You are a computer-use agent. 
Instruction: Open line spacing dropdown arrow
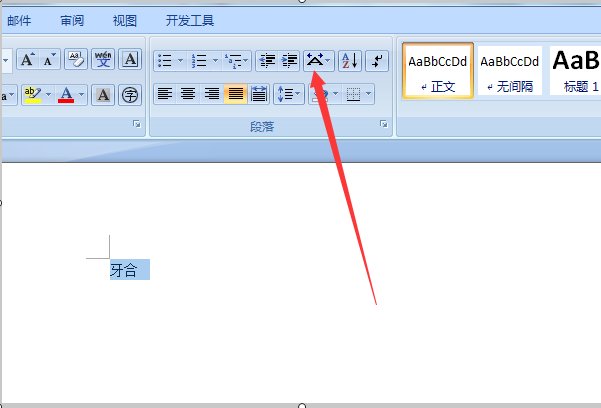pos(298,94)
